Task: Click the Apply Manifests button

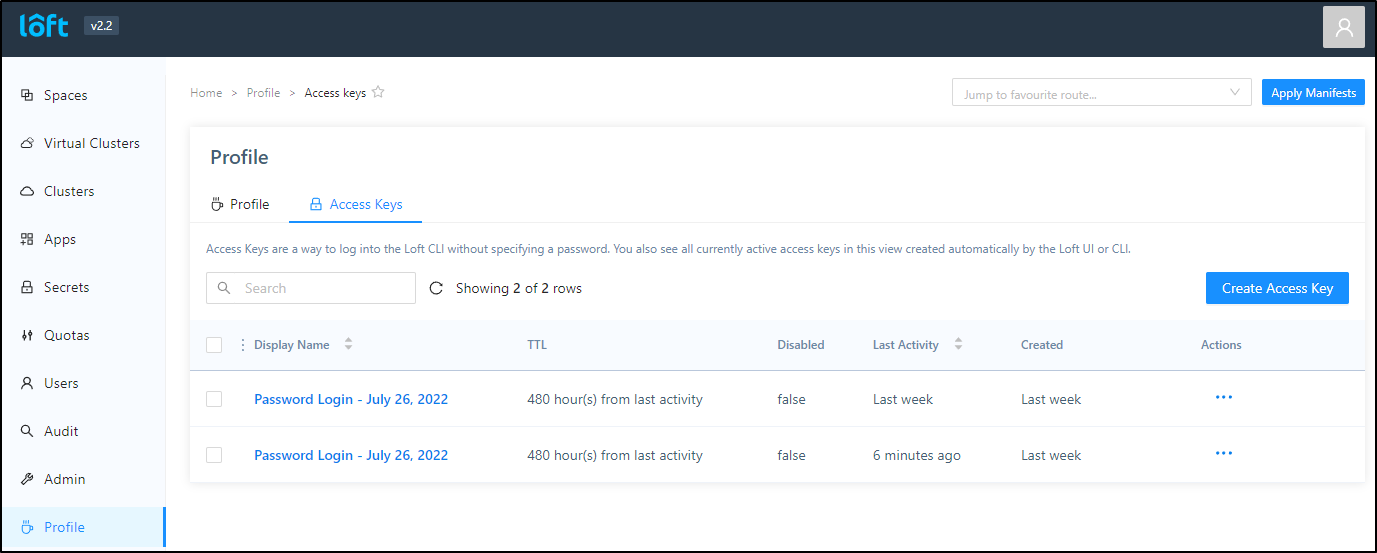Action: (1313, 93)
